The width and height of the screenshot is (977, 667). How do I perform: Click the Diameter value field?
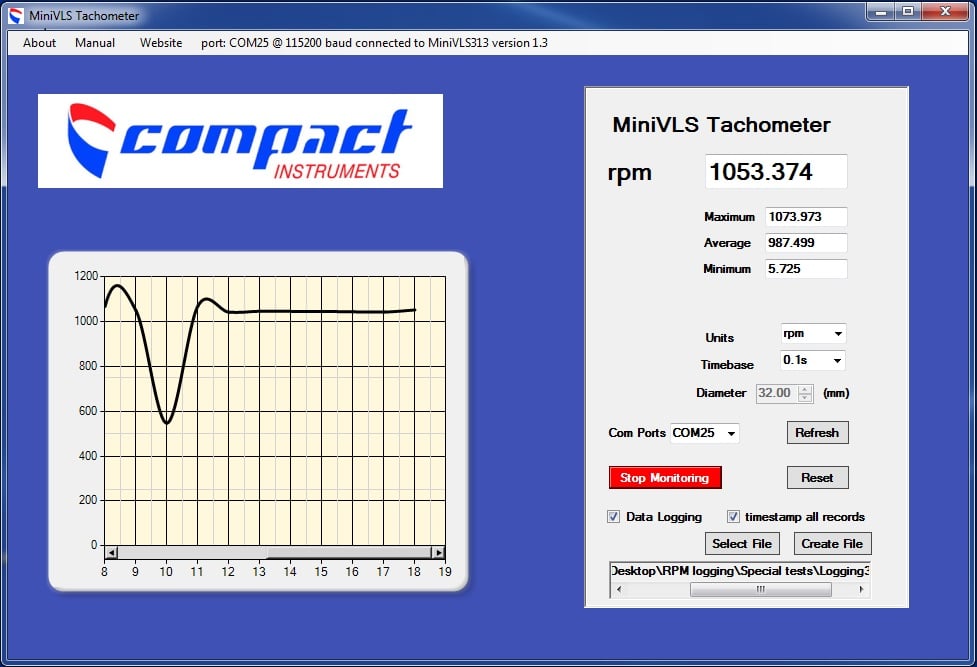tap(777, 393)
